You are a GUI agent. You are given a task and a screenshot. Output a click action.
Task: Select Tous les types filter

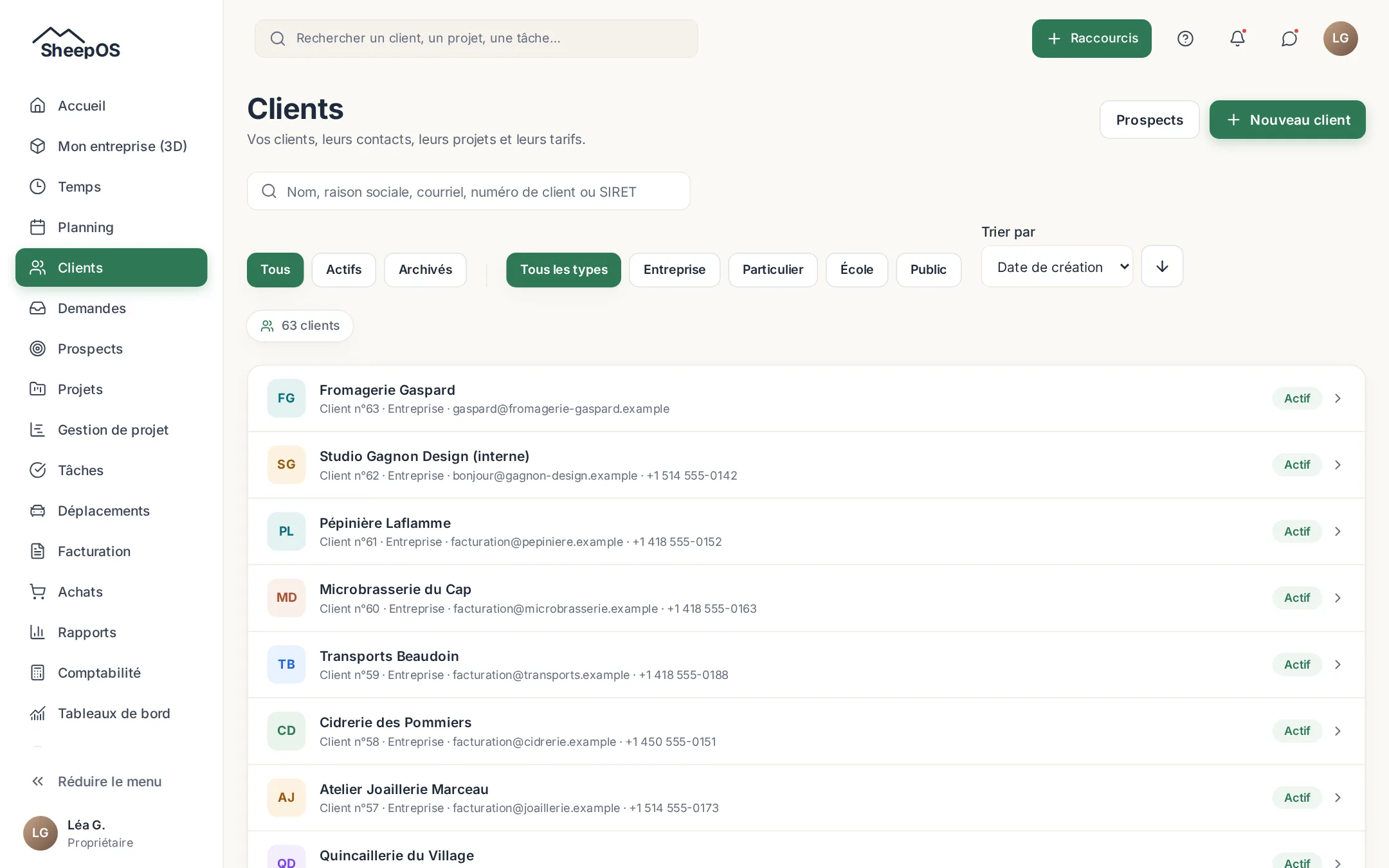[564, 269]
